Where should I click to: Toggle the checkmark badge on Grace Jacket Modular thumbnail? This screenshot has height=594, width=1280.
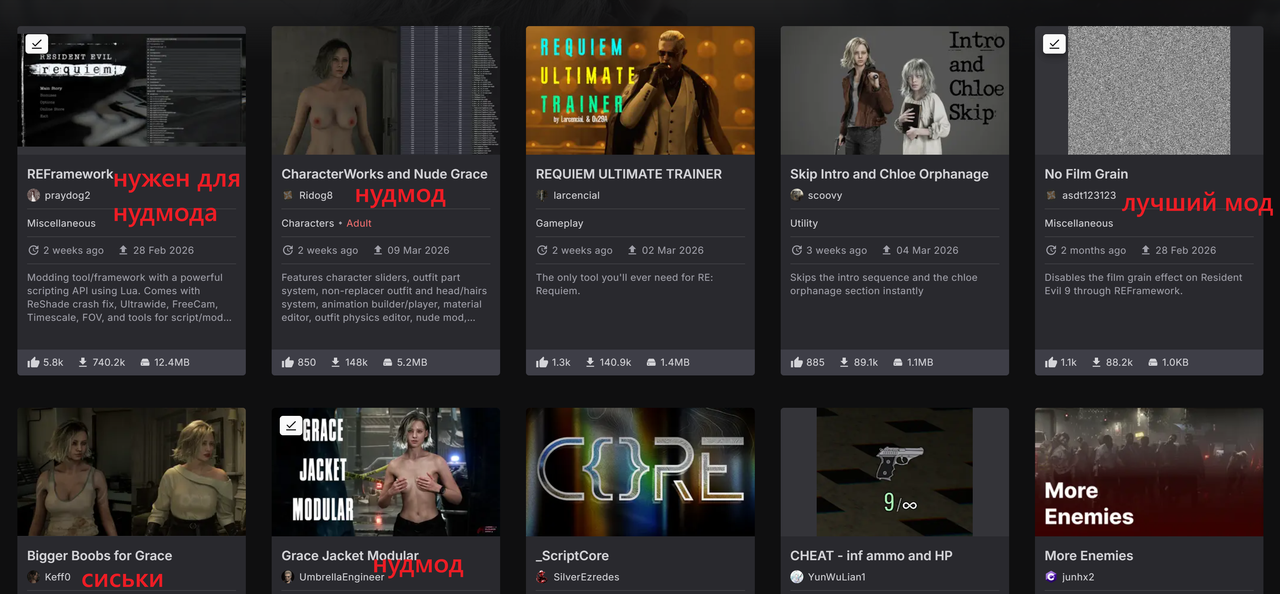(290, 425)
